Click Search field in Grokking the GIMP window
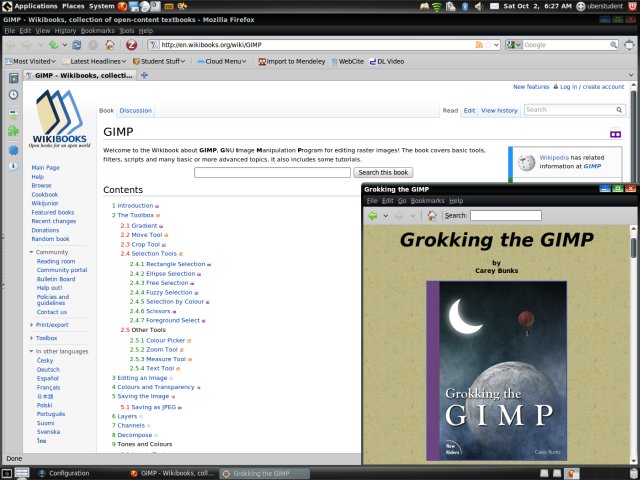 click(x=506, y=216)
